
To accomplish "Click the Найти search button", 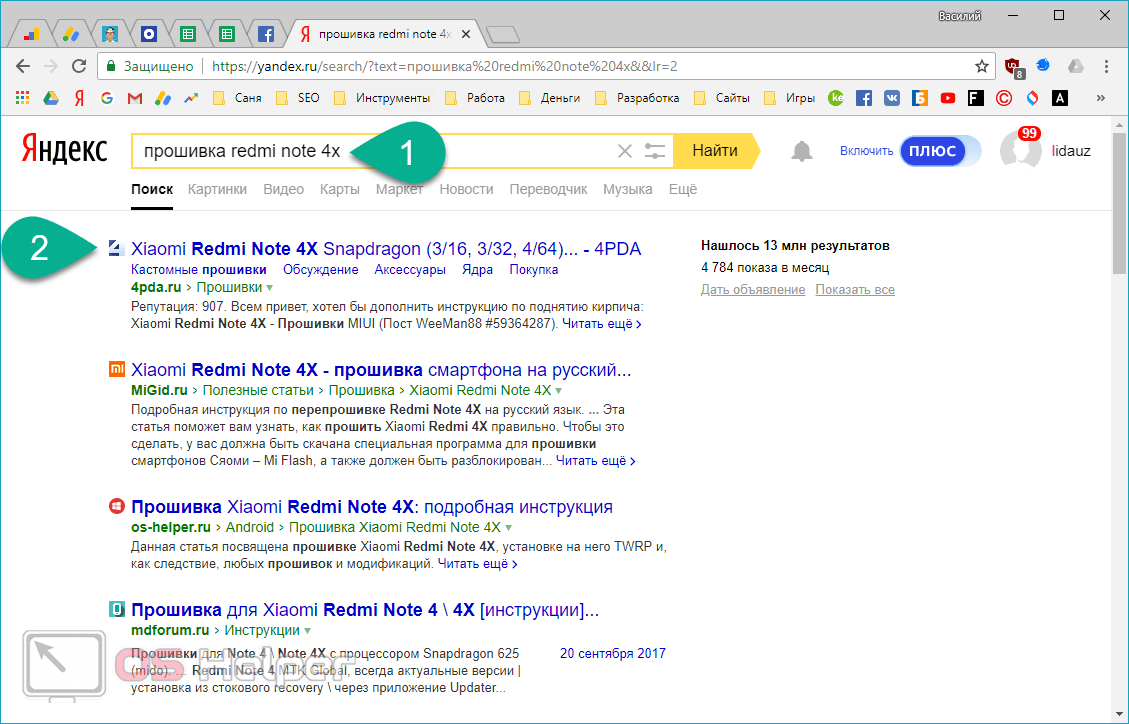I will tap(715, 150).
